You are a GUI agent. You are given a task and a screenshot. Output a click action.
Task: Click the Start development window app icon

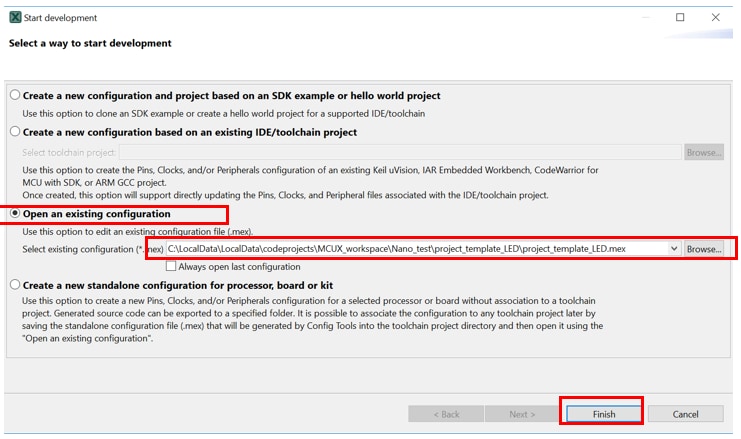pos(14,17)
